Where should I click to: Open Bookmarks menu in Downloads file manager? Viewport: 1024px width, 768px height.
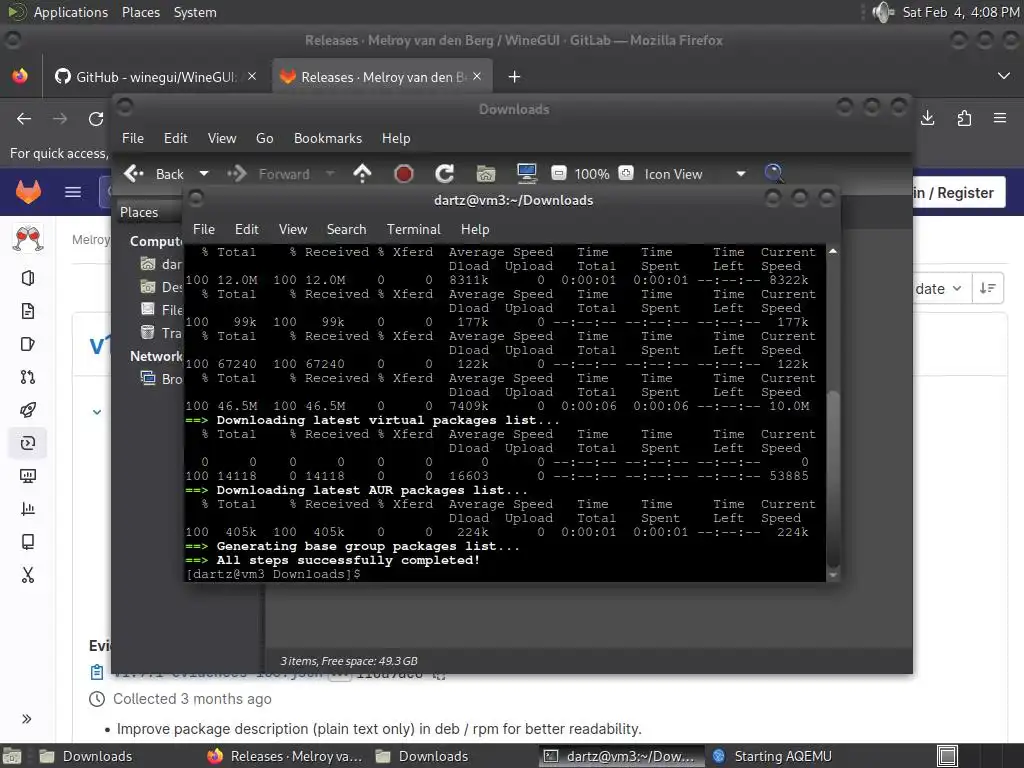pyautogui.click(x=327, y=138)
